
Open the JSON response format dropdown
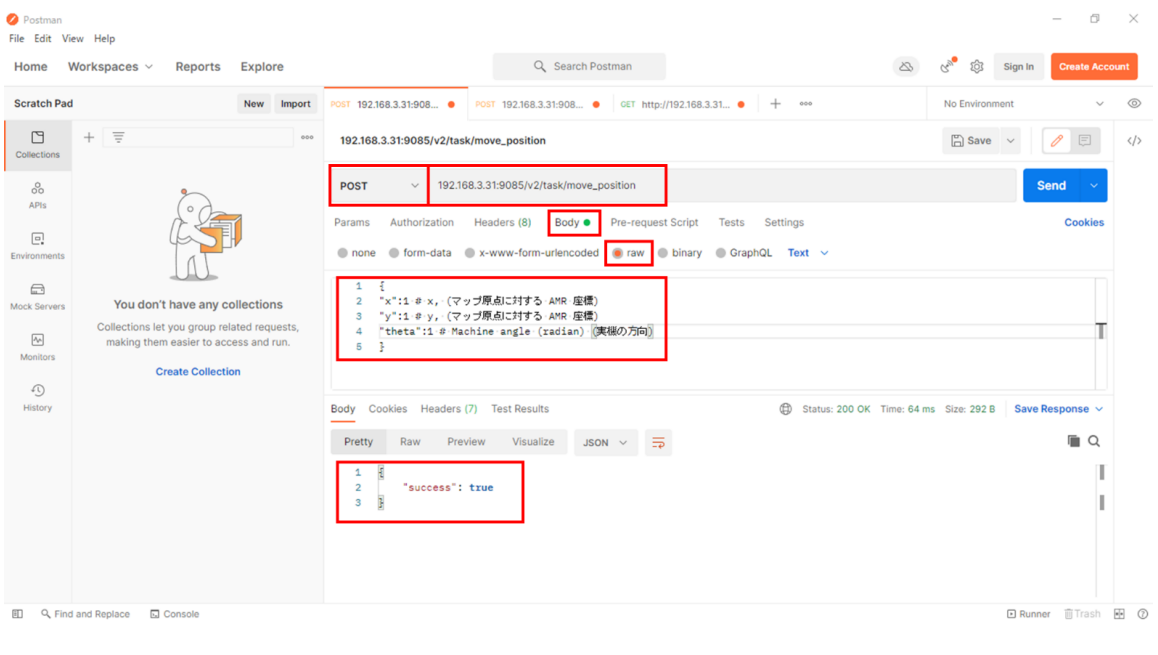pos(605,442)
